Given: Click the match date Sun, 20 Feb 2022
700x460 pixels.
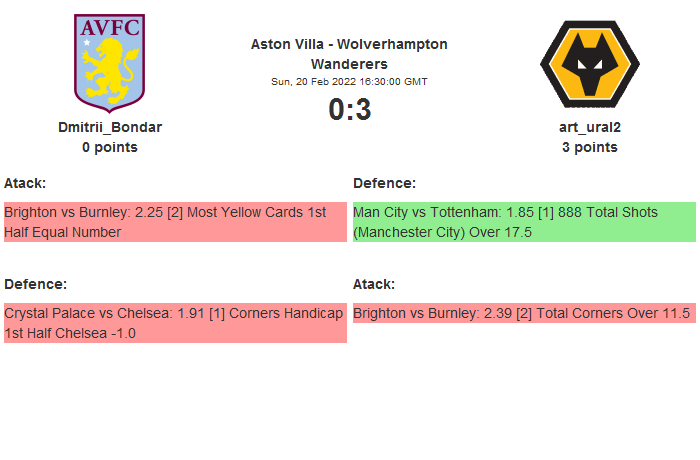Looking at the screenshot, I should point(349,81).
